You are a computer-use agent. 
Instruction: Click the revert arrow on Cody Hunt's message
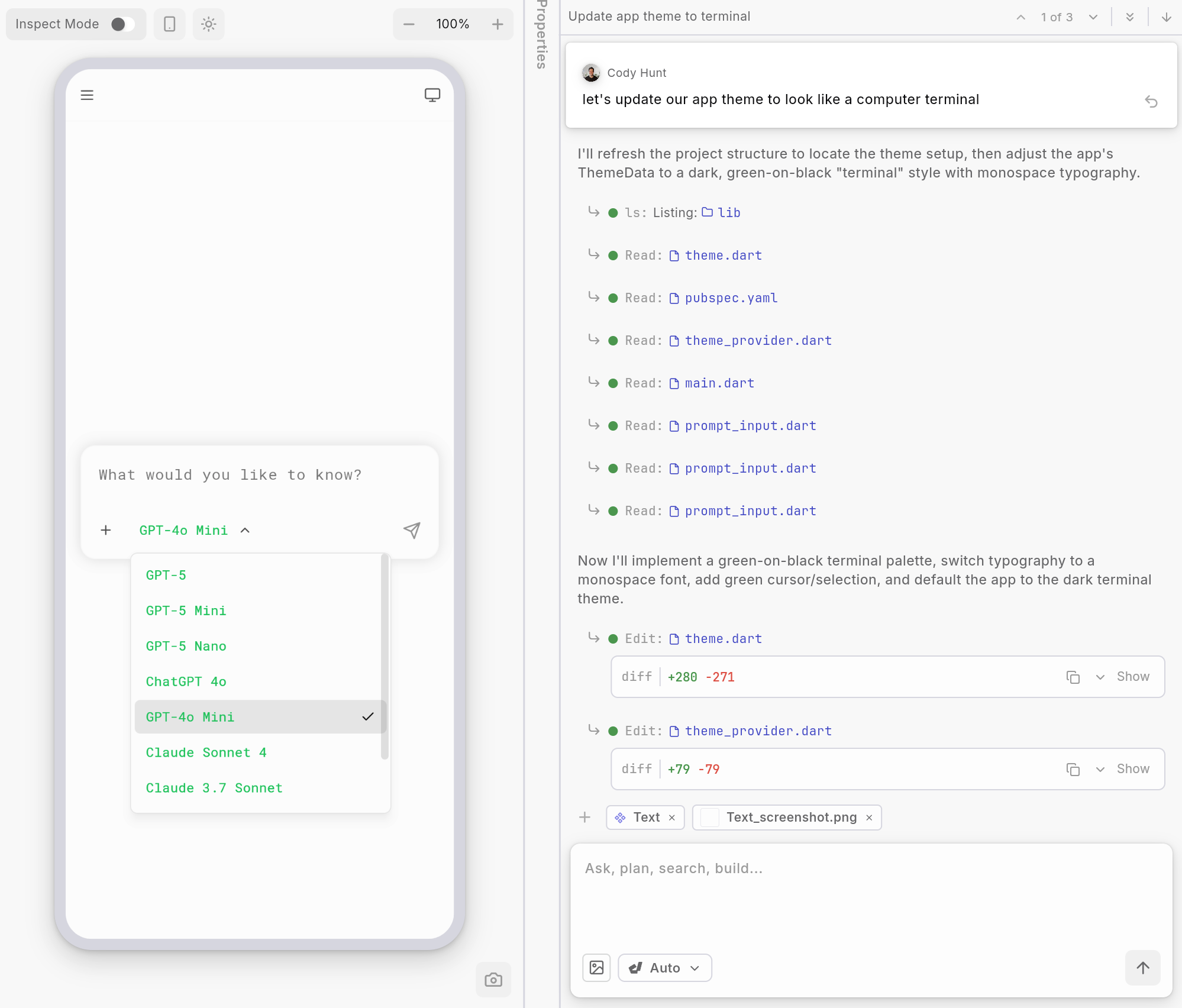coord(1151,102)
